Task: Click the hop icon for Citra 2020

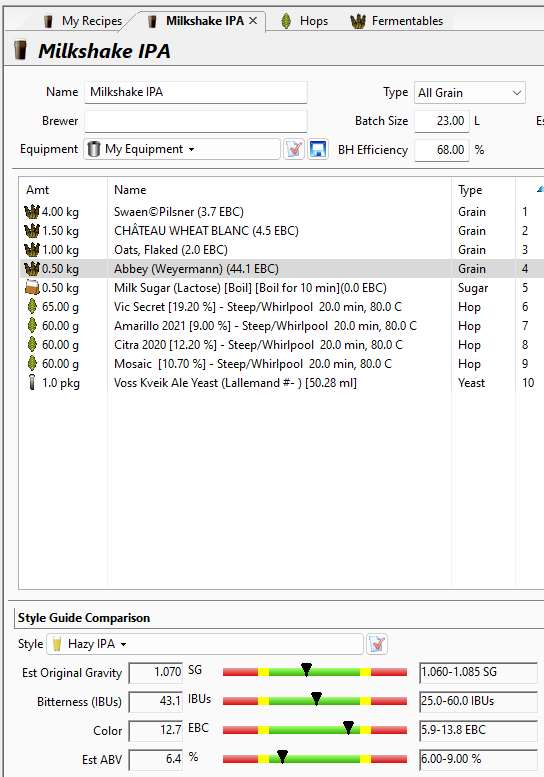Action: (x=32, y=344)
